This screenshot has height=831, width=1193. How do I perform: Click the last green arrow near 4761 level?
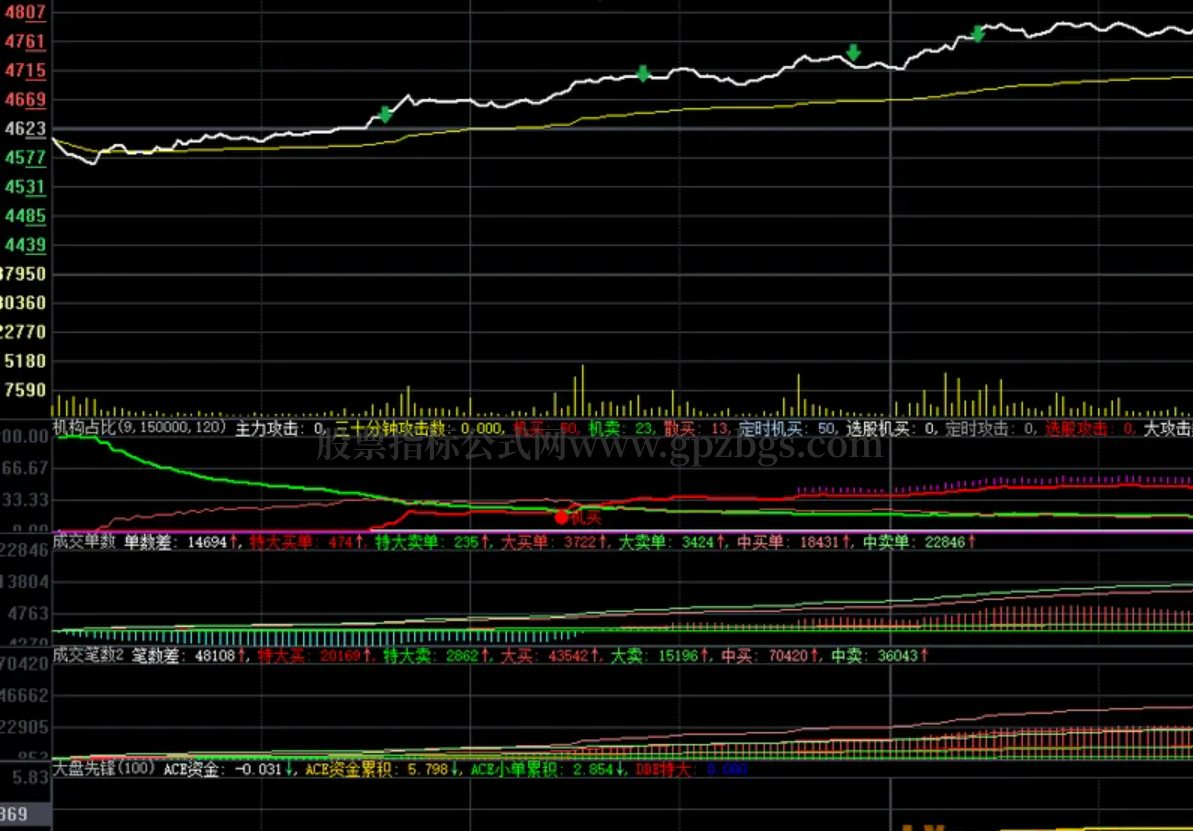(x=978, y=33)
